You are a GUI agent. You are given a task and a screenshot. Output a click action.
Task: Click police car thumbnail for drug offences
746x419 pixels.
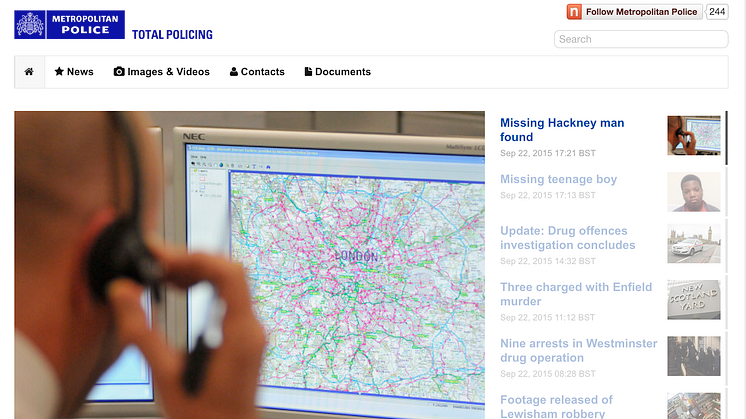click(x=694, y=244)
